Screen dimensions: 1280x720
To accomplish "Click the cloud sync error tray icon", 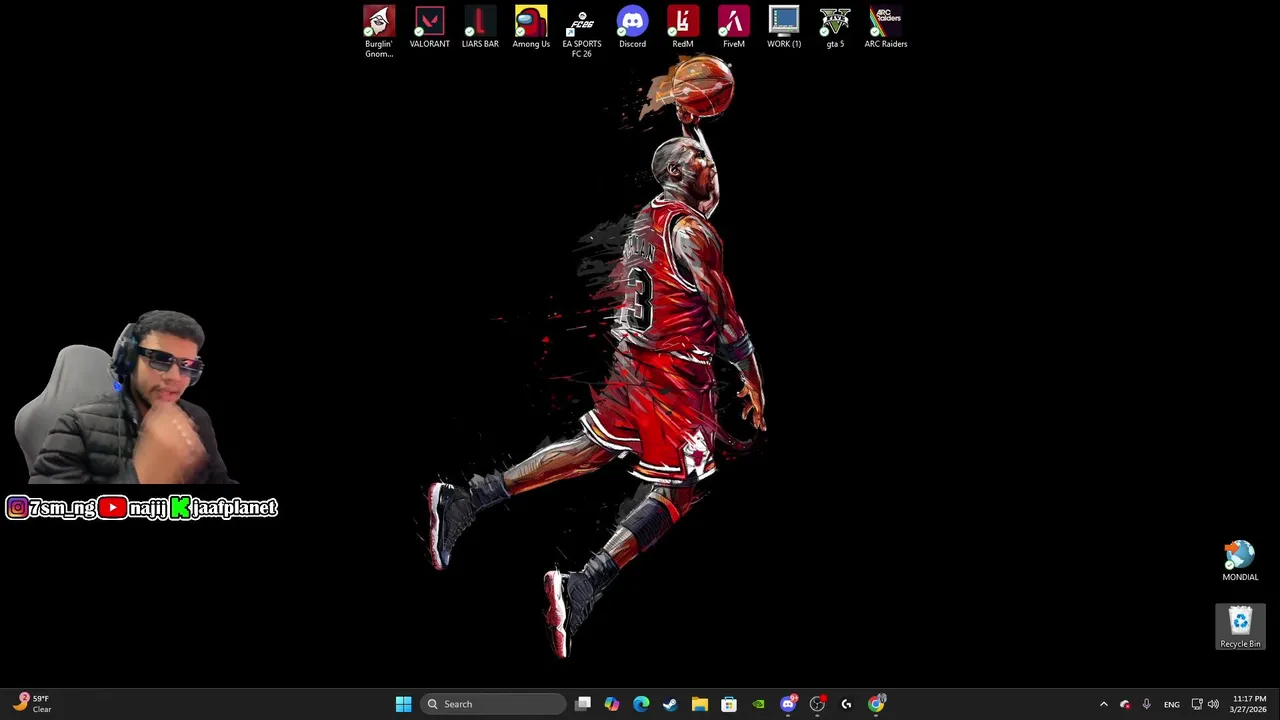I will pos(1125,704).
